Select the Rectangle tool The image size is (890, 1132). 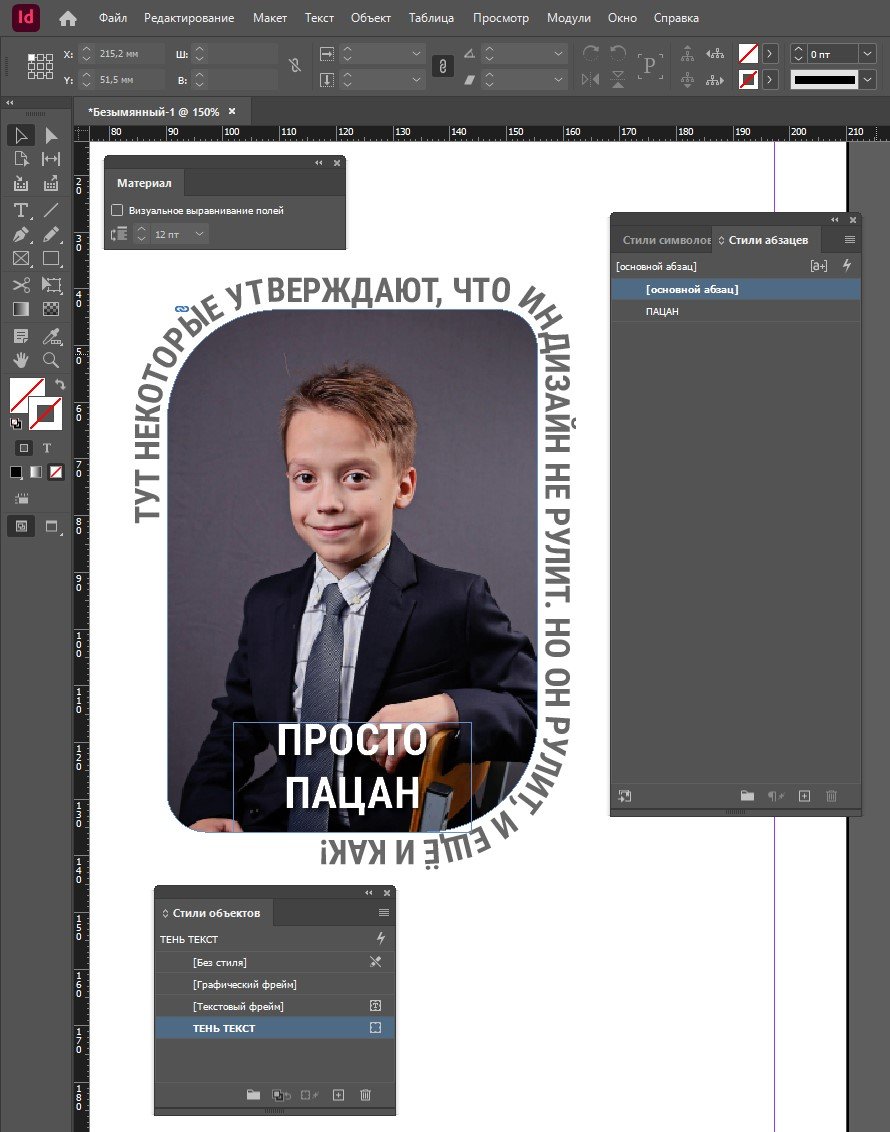[51, 258]
